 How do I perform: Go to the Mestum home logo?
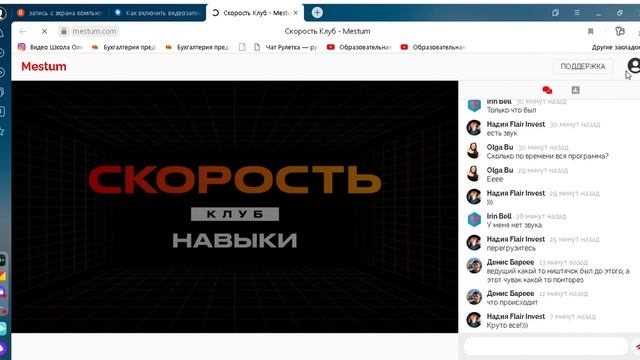coord(44,66)
